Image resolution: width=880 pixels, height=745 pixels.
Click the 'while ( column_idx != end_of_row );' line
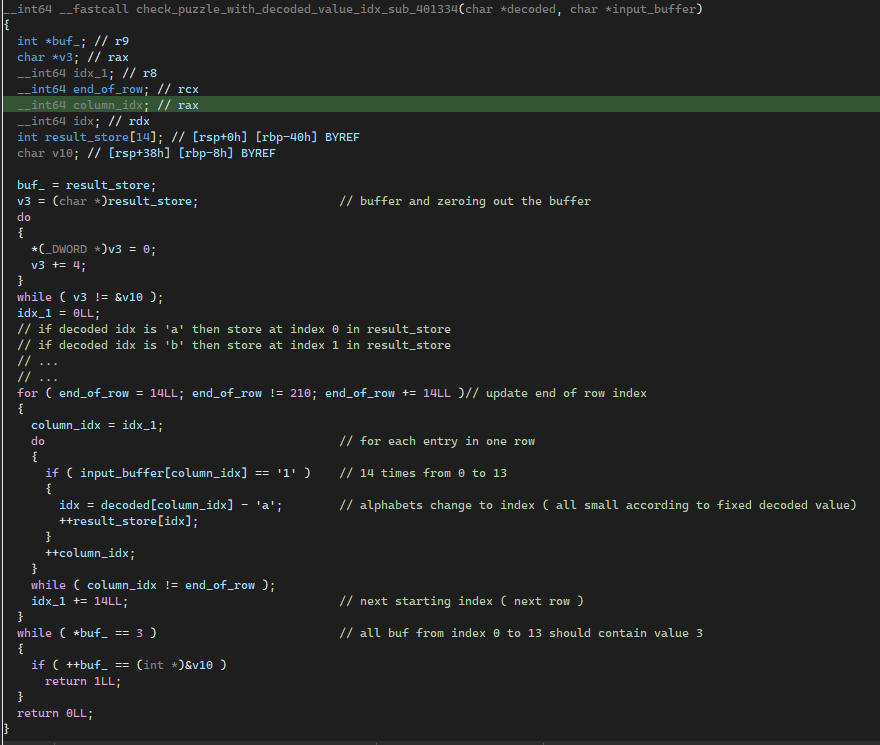pos(153,585)
